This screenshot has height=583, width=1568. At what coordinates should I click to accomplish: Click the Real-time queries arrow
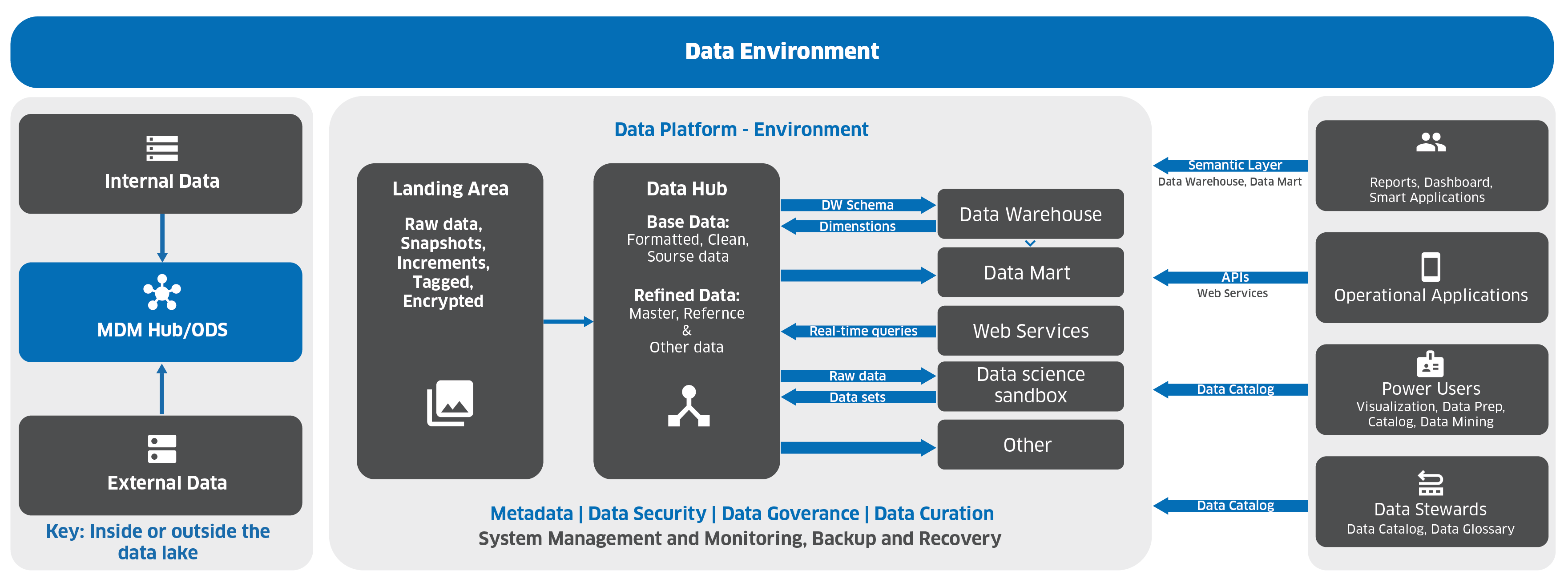tap(858, 331)
